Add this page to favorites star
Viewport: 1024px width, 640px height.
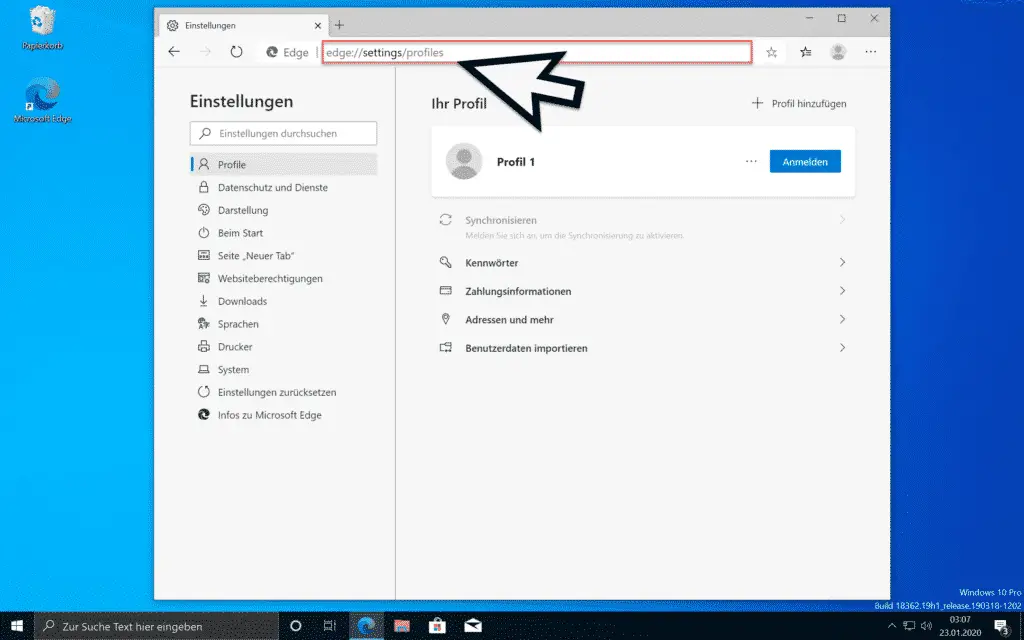(x=771, y=52)
